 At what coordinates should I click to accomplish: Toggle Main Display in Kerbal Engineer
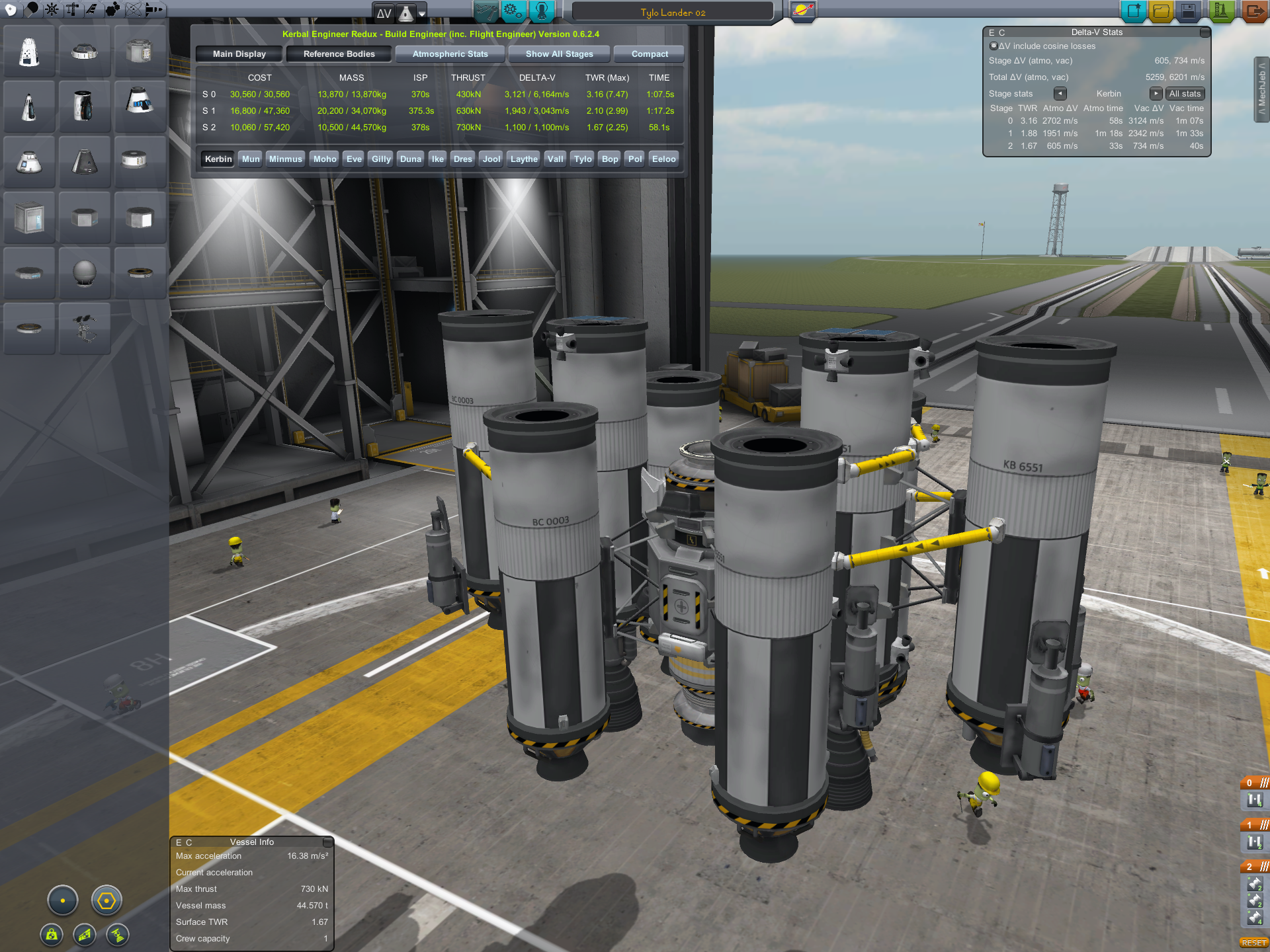click(x=239, y=54)
